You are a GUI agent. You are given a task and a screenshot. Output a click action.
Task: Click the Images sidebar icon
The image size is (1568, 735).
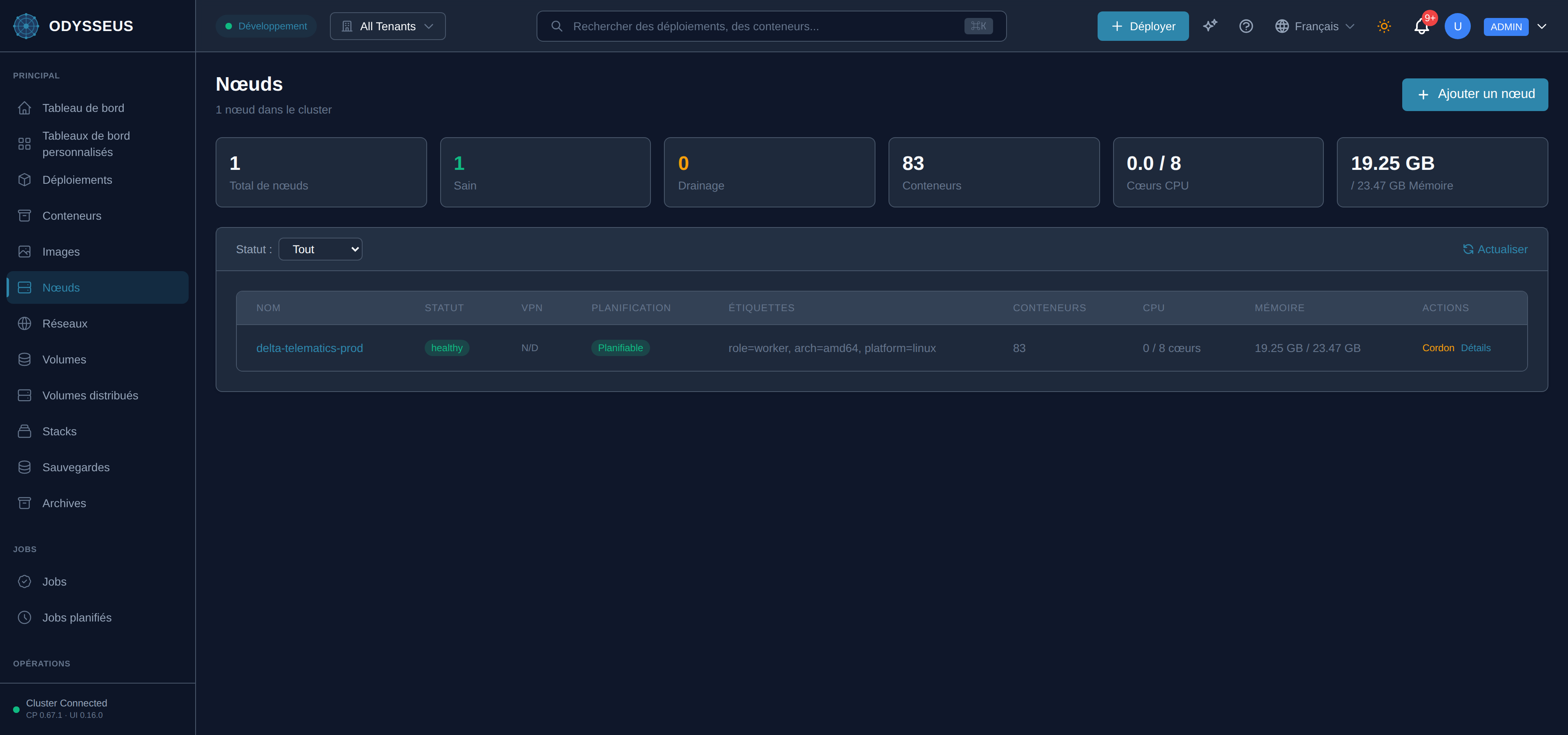point(24,251)
